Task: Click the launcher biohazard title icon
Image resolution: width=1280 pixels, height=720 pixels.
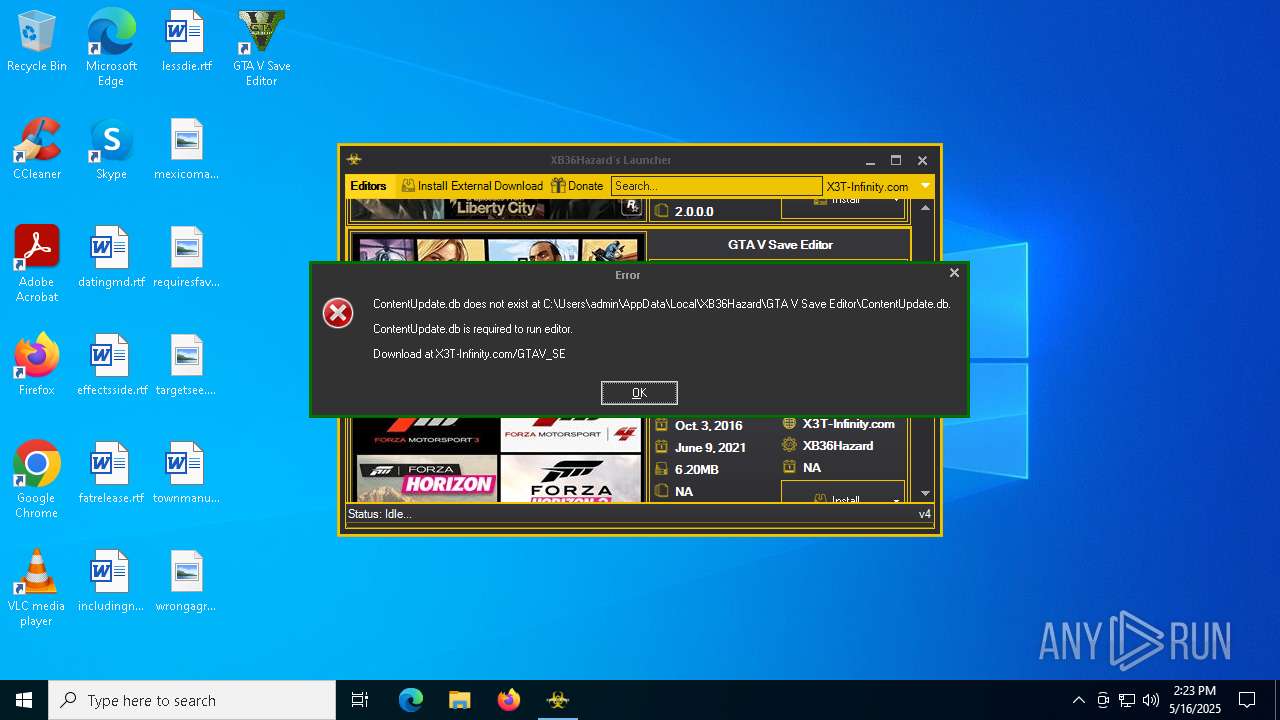Action: tap(353, 160)
